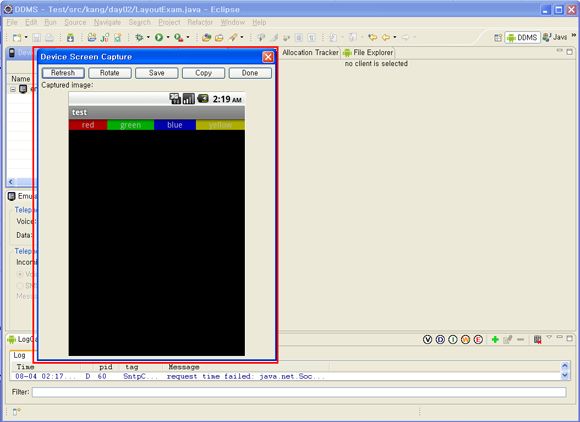
Task: Click the green Run toolbar icon
Action: [159, 37]
